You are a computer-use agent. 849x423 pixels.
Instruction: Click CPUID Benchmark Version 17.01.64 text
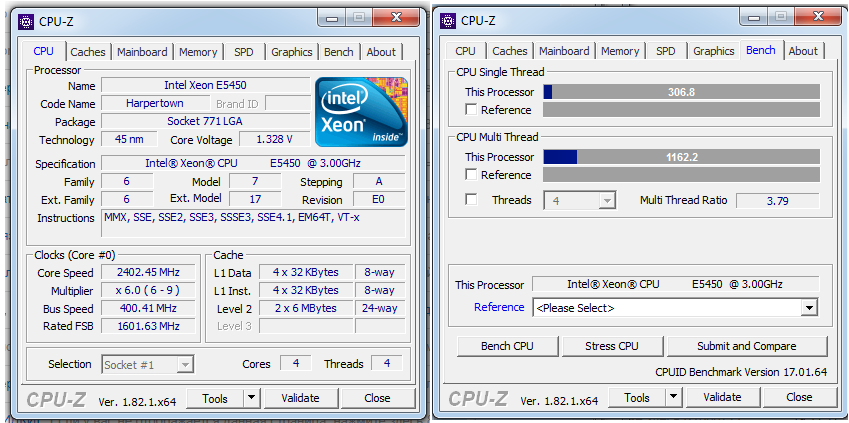[x=741, y=372]
